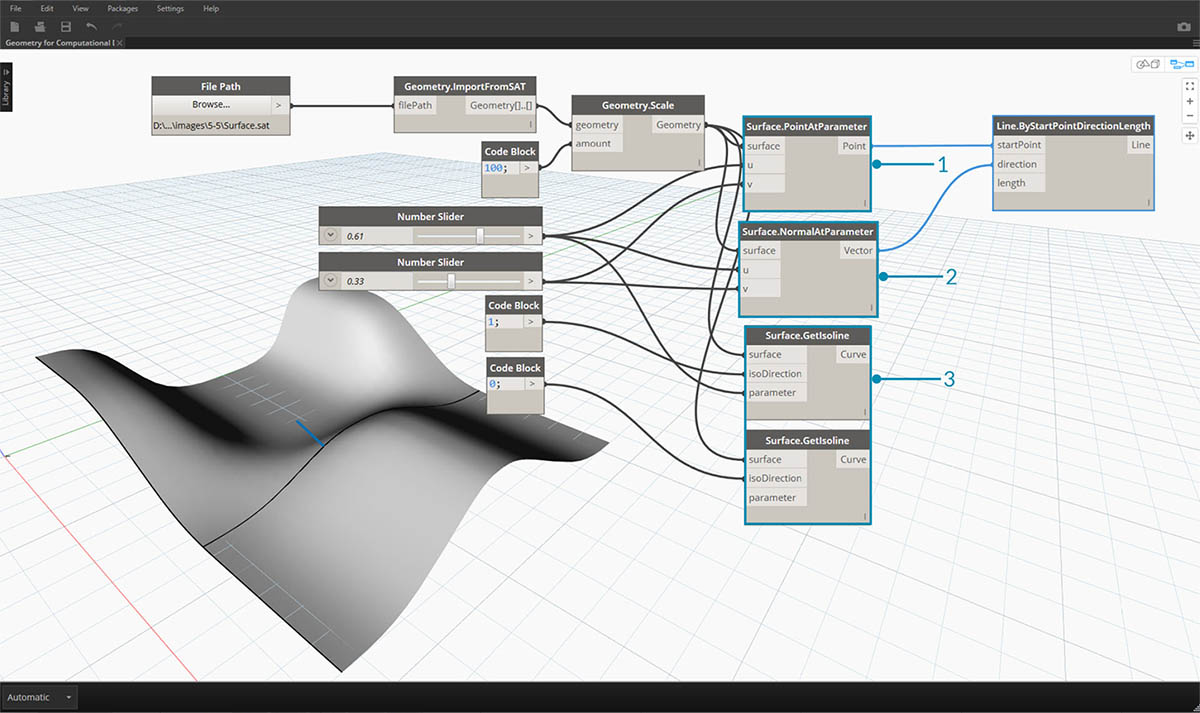Save the workspace with the Save icon
1200x713 pixels.
pyautogui.click(x=64, y=27)
